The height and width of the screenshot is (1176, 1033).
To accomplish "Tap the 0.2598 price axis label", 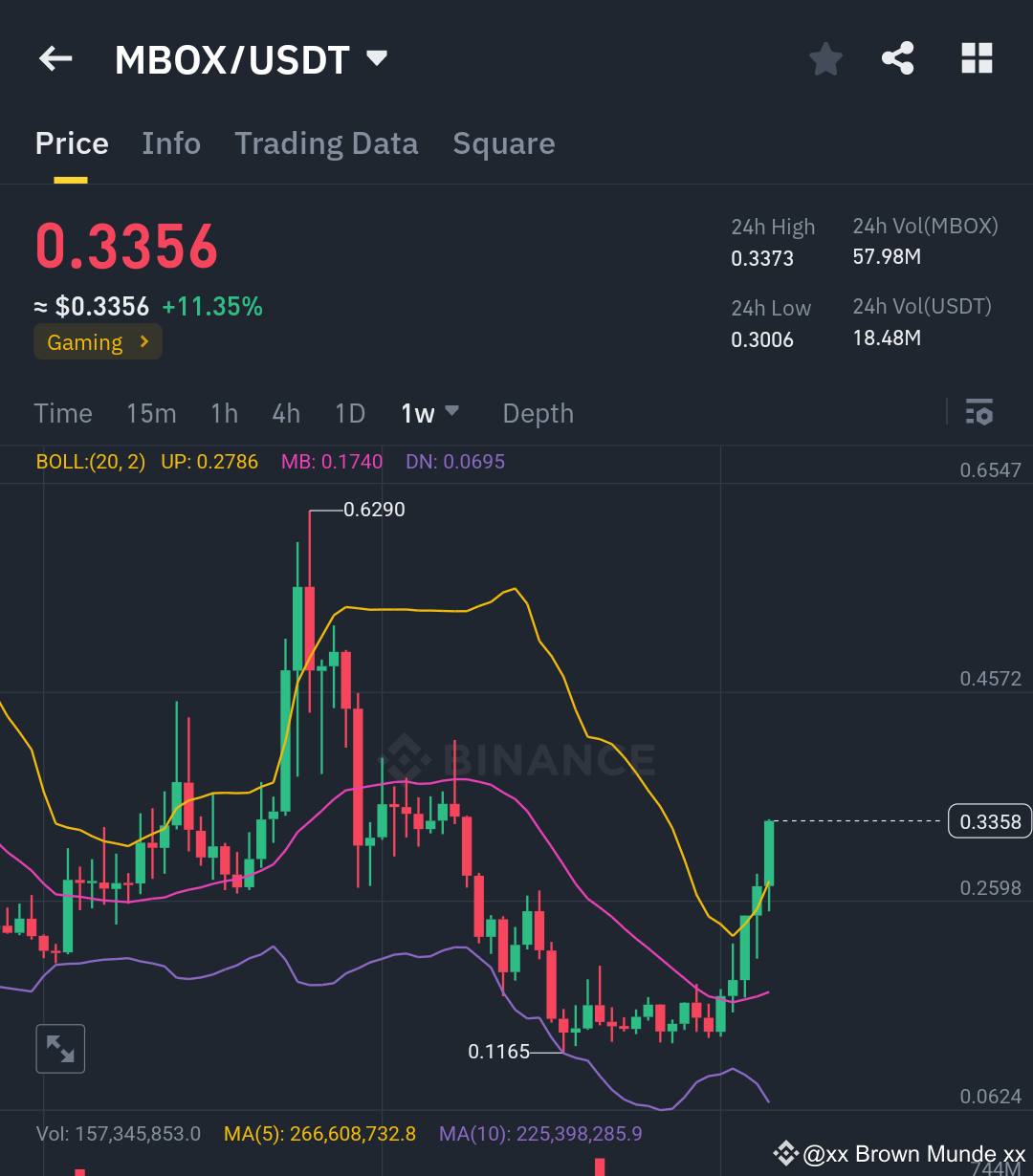I will pos(991,888).
